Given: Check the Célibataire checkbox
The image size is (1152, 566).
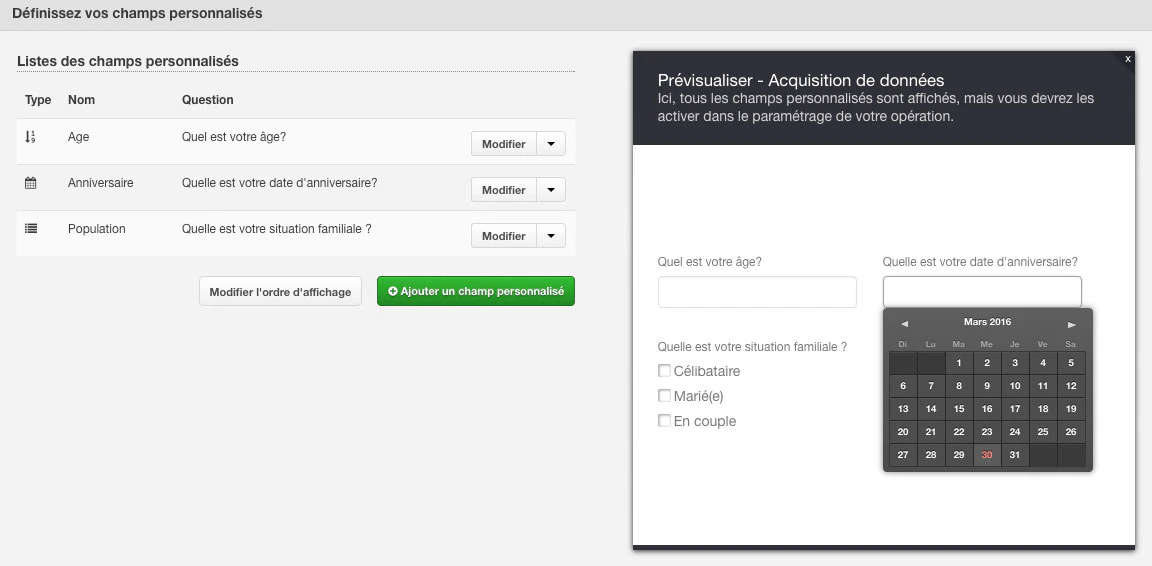Looking at the screenshot, I should pyautogui.click(x=664, y=370).
